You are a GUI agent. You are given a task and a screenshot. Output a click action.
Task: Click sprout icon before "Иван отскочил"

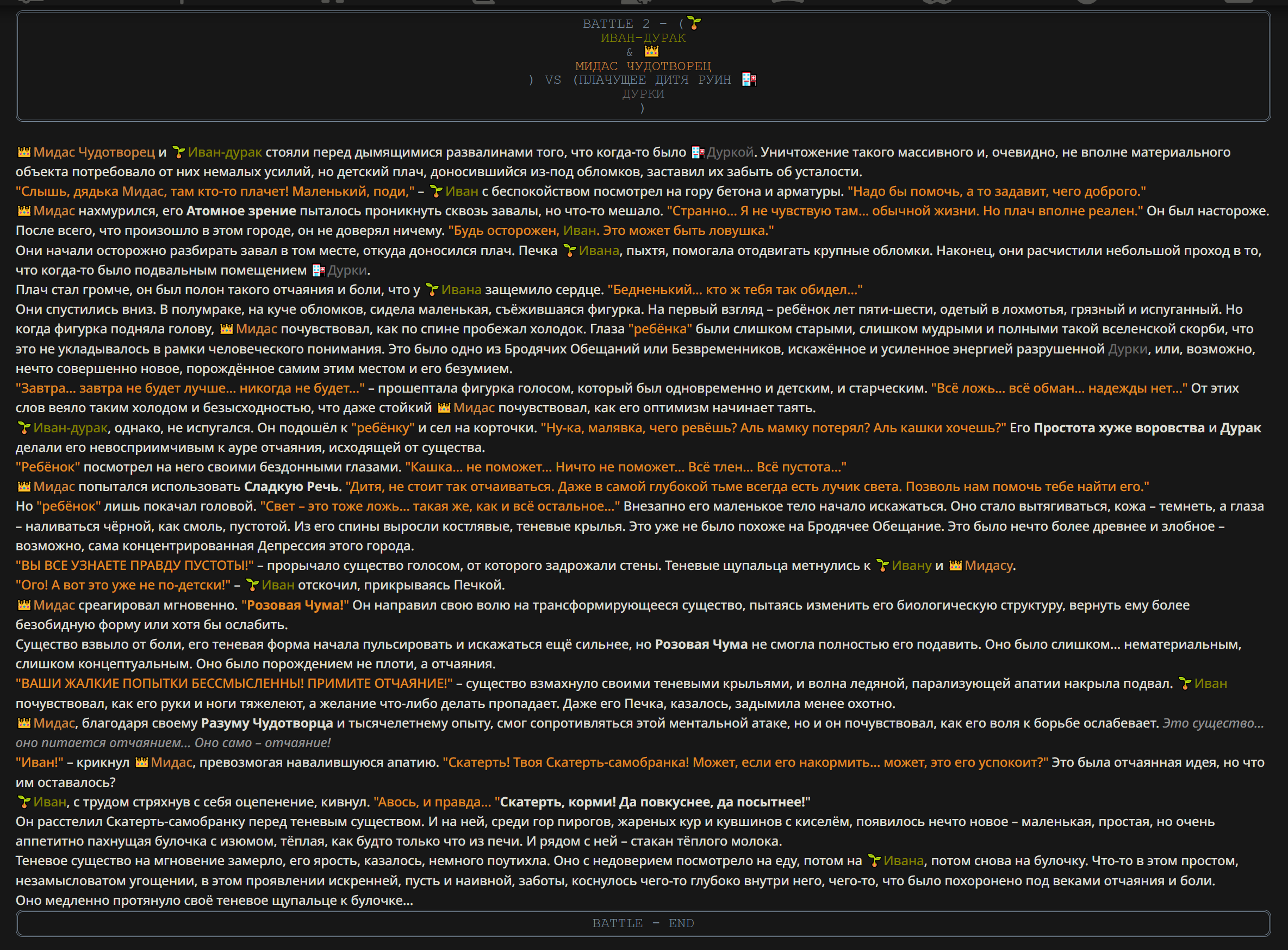click(x=252, y=584)
